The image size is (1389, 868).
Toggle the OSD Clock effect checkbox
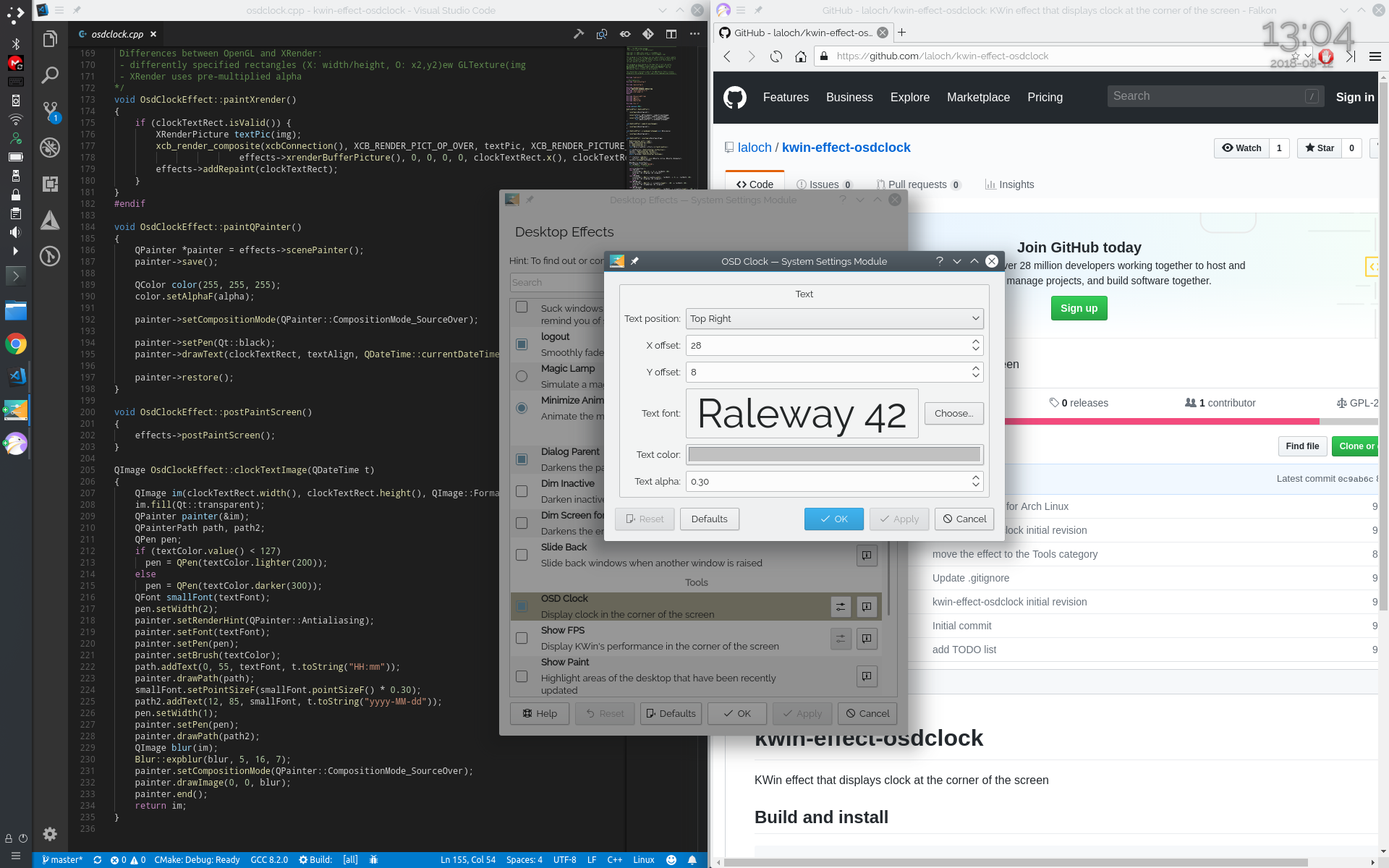[522, 606]
